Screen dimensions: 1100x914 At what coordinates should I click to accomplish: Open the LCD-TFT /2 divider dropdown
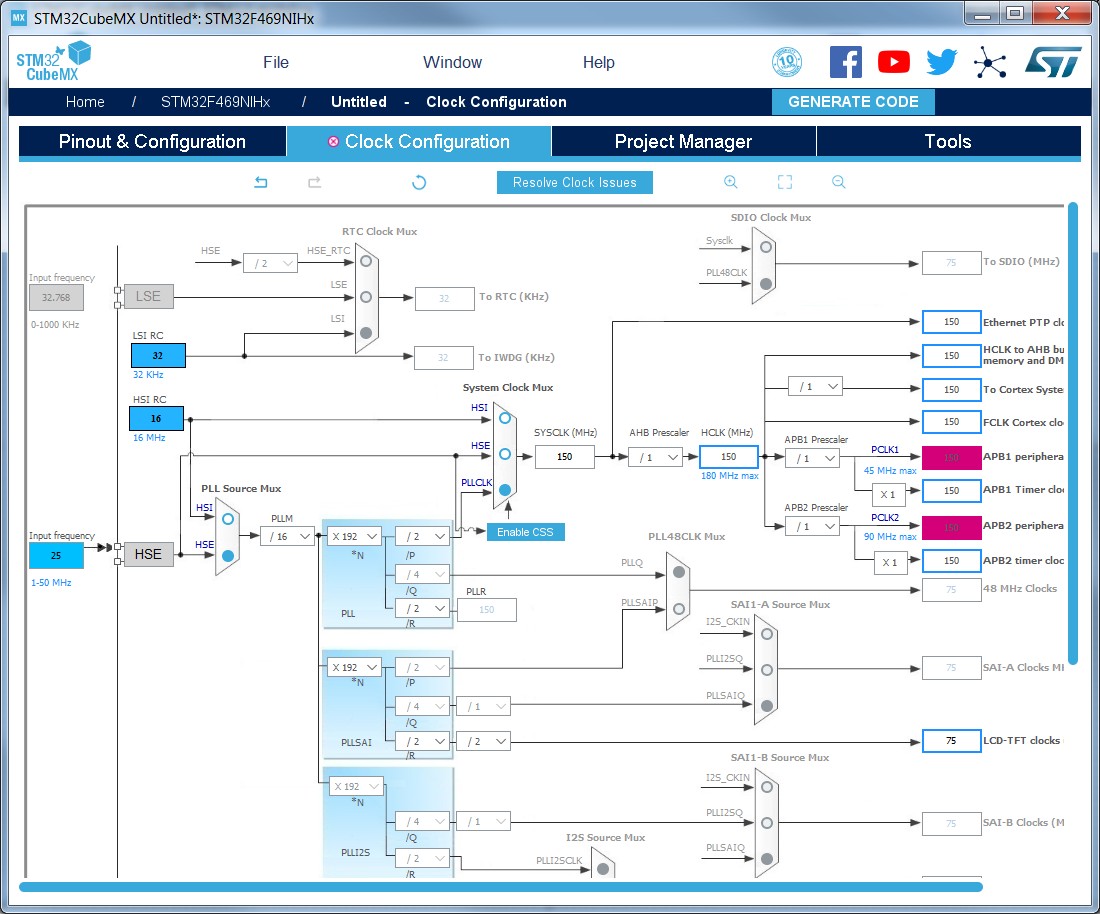[483, 741]
